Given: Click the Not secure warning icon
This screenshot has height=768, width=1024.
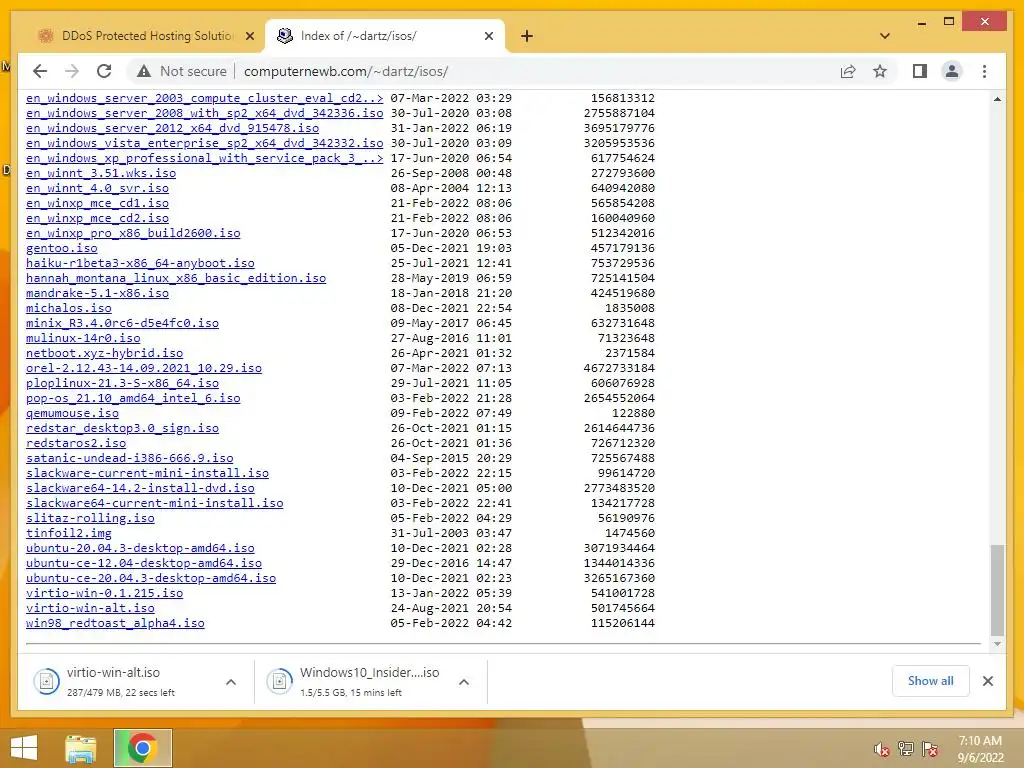Looking at the screenshot, I should (144, 71).
